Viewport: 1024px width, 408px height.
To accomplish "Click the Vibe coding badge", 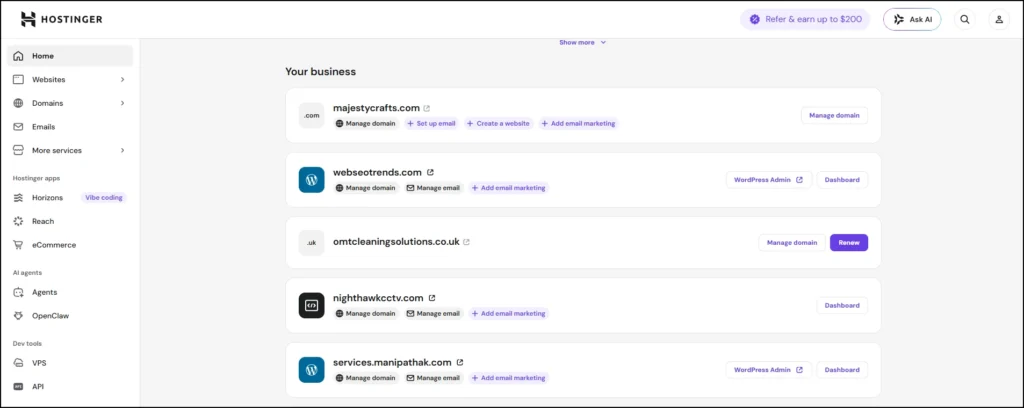I will [104, 197].
